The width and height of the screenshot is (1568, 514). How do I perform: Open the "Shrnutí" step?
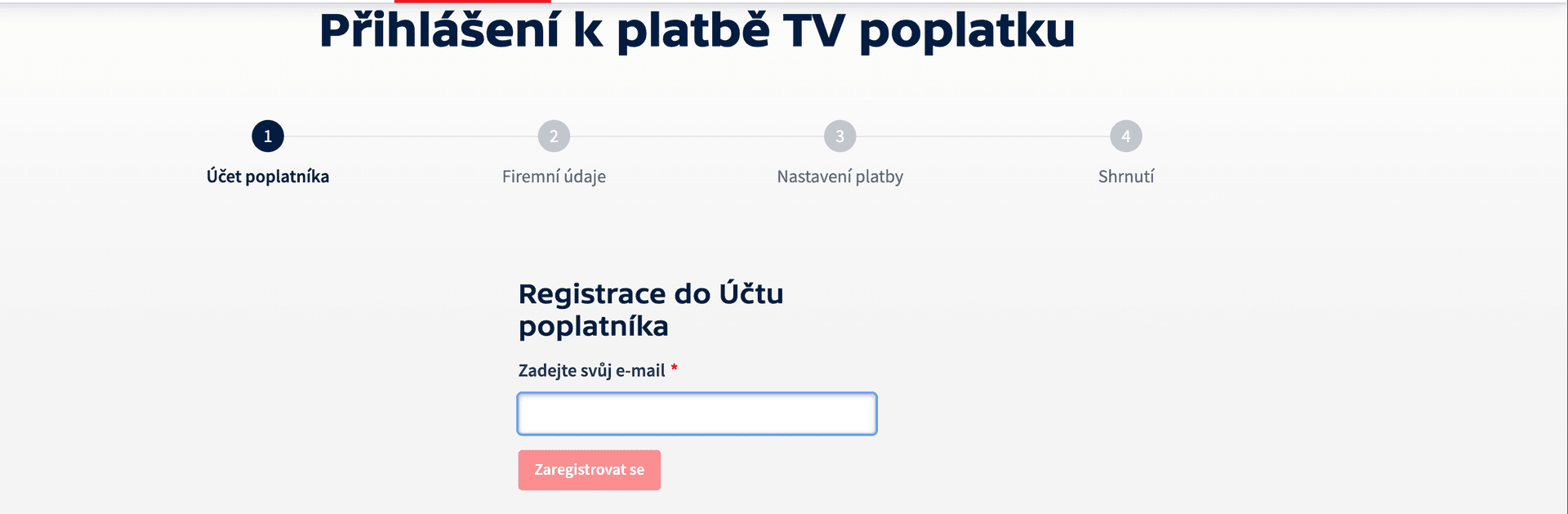click(x=1125, y=176)
